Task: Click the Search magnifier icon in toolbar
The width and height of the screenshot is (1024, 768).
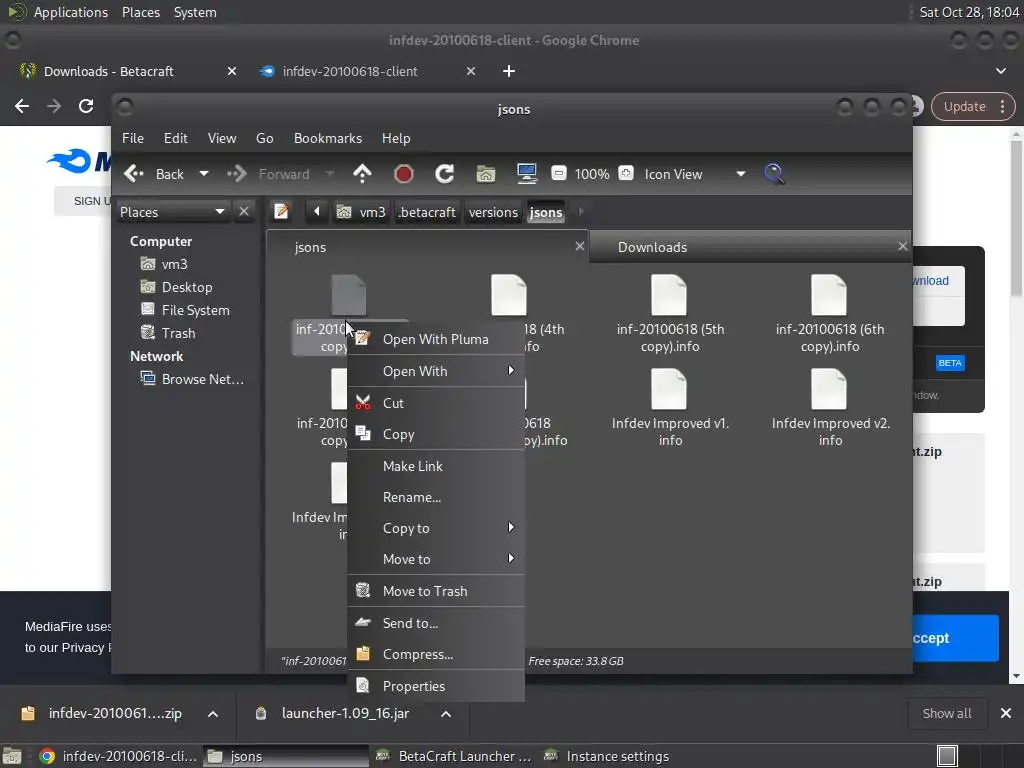Action: pos(774,174)
